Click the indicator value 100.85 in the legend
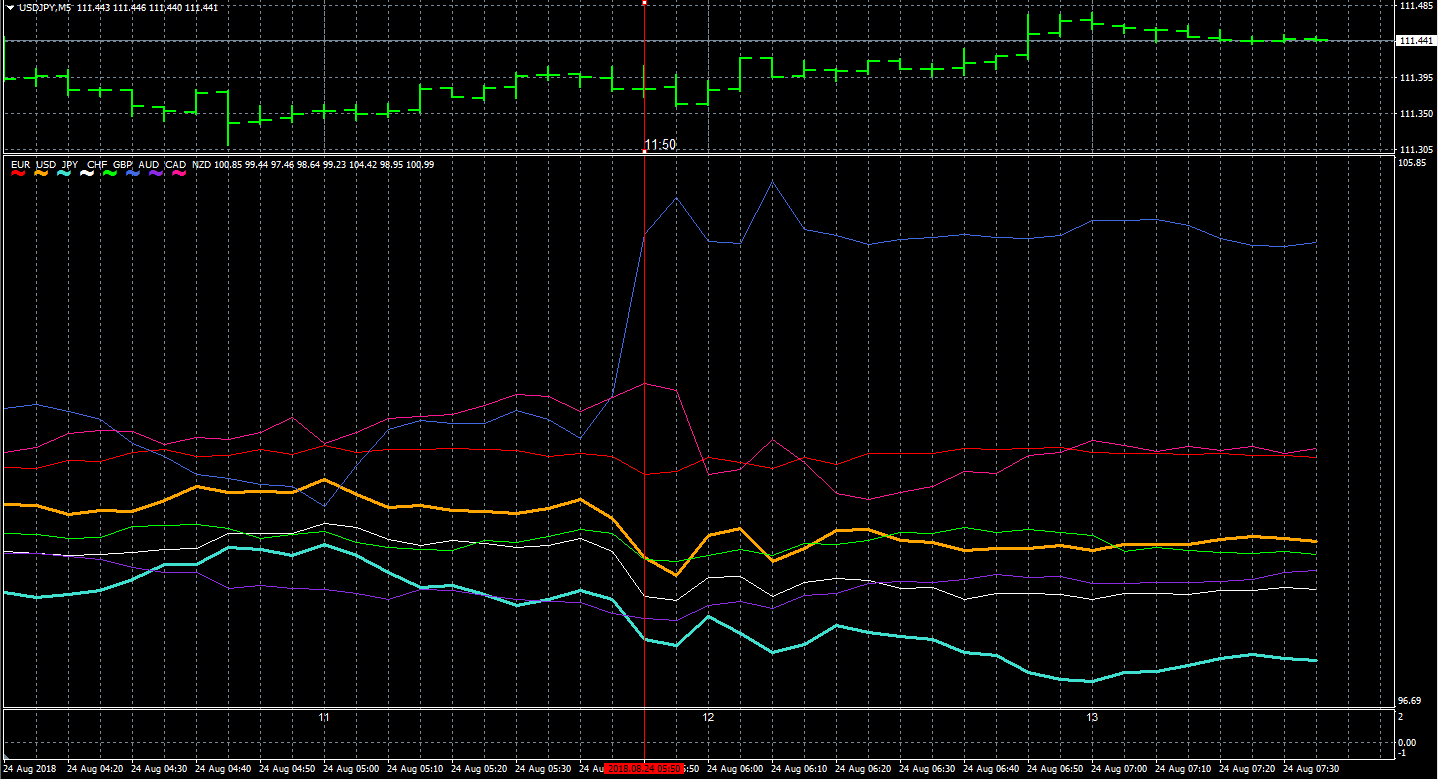 tap(229, 164)
